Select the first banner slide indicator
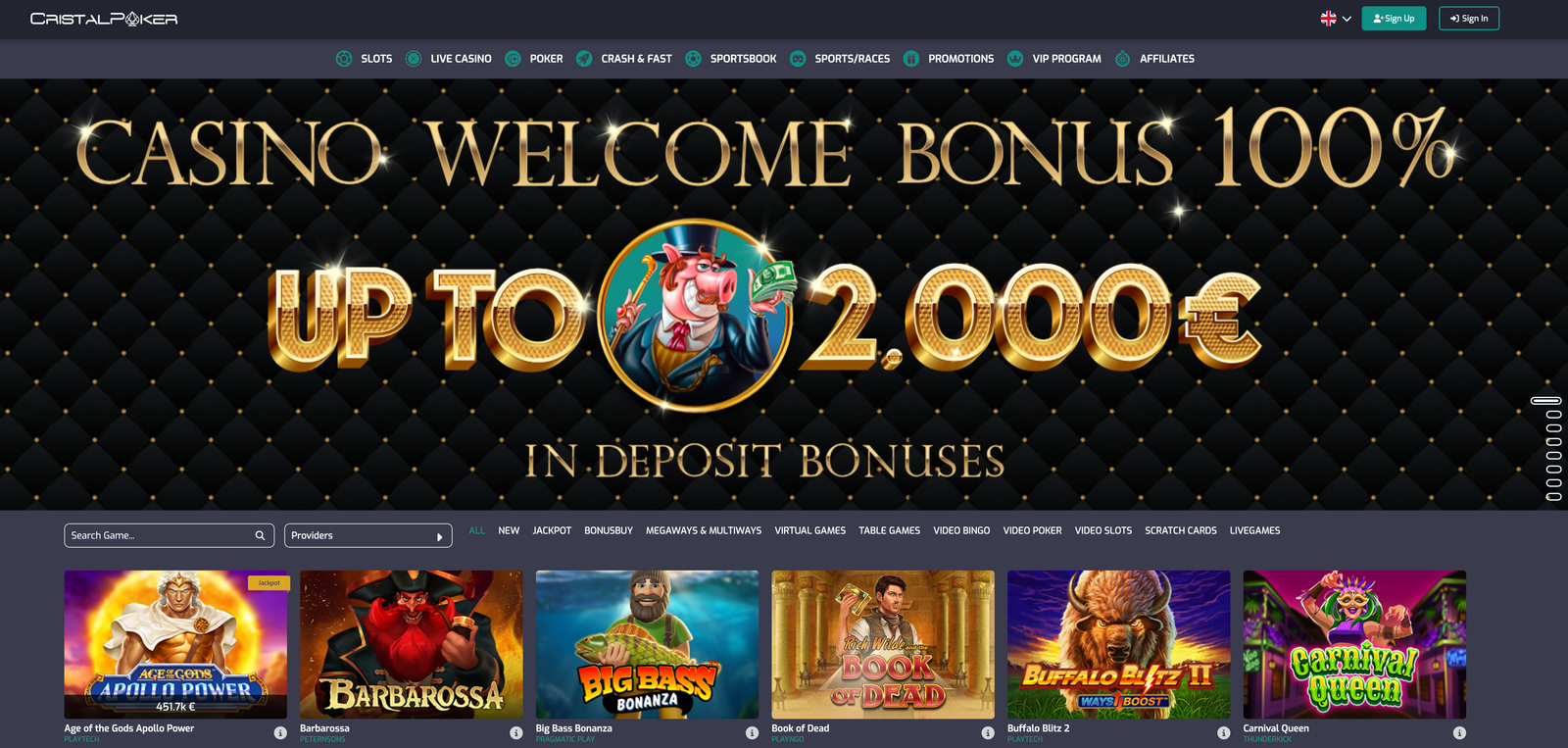Viewport: 1568px width, 748px height. 1545,400
